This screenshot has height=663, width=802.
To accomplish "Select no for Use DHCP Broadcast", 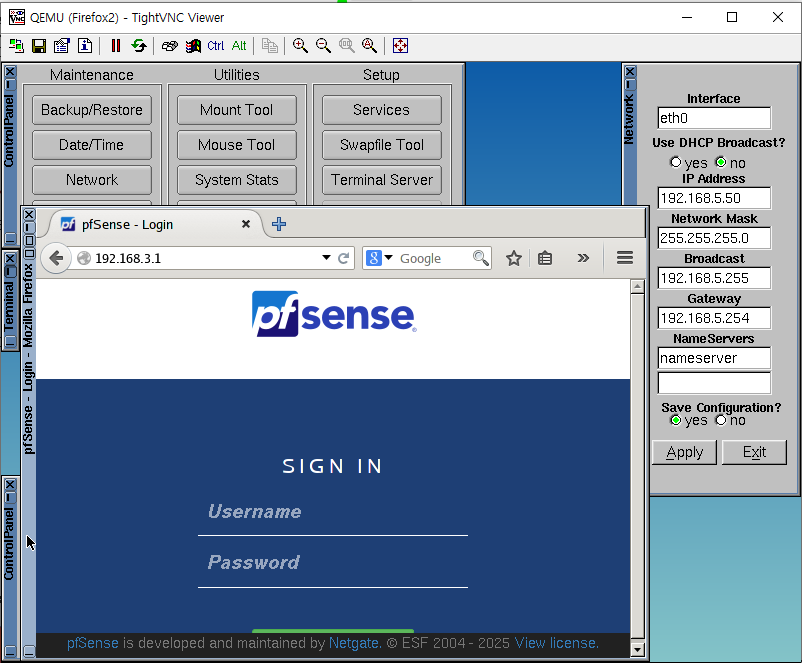I will point(721,162).
